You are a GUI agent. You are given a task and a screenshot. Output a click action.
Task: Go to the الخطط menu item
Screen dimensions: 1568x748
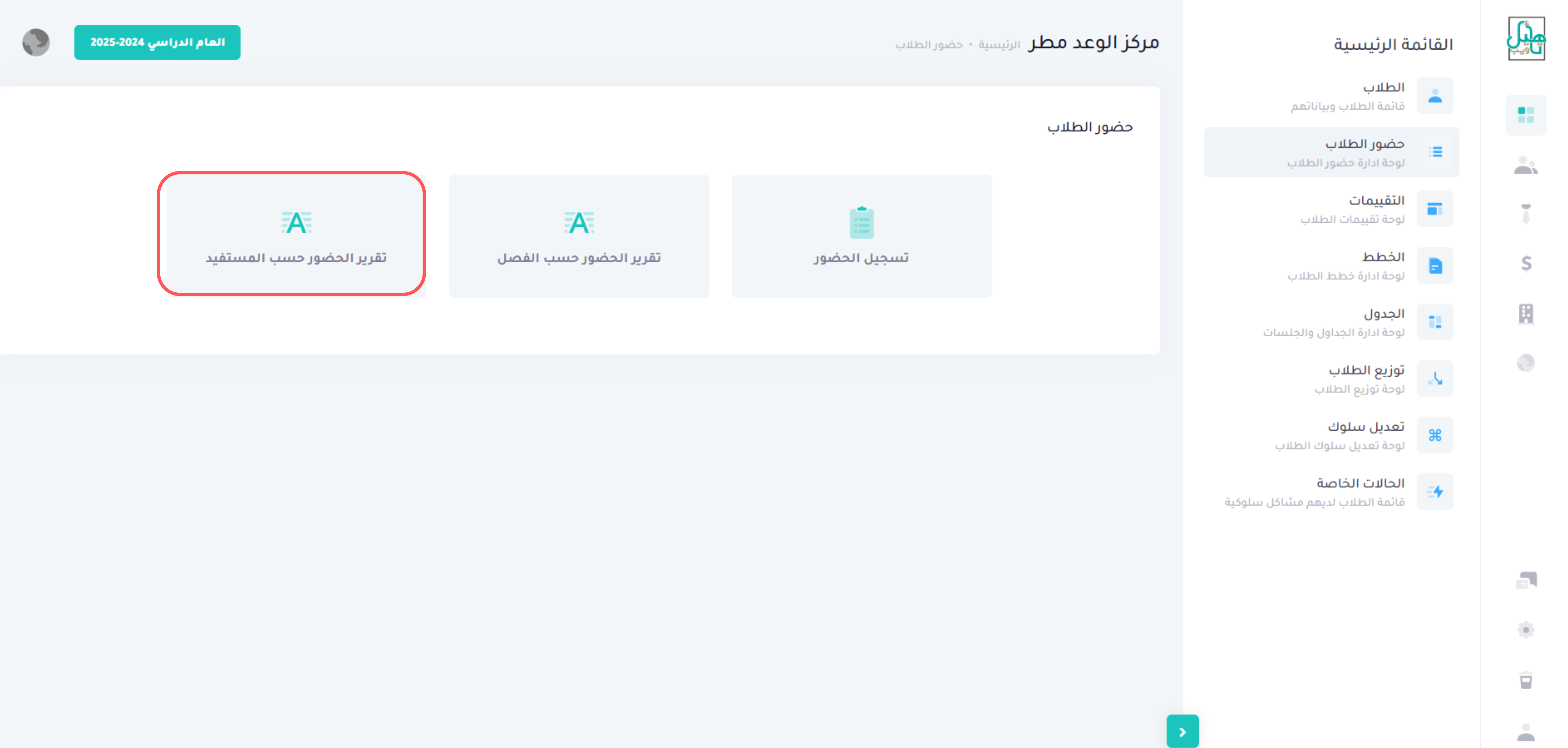(1331, 265)
